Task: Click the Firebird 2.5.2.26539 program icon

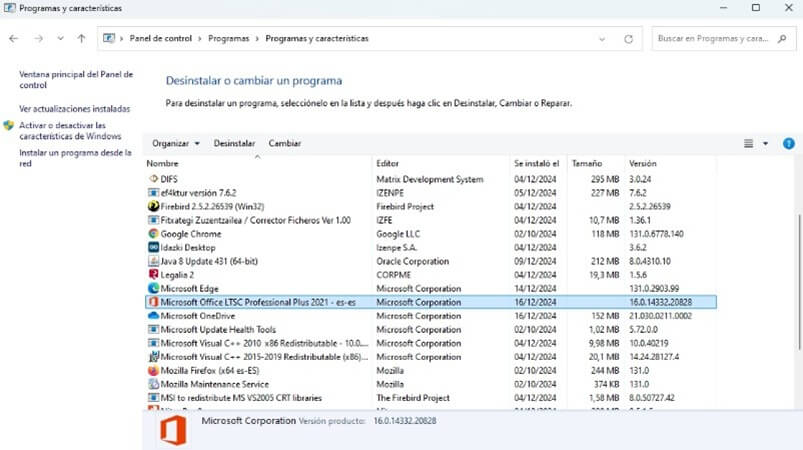Action: (x=153, y=206)
